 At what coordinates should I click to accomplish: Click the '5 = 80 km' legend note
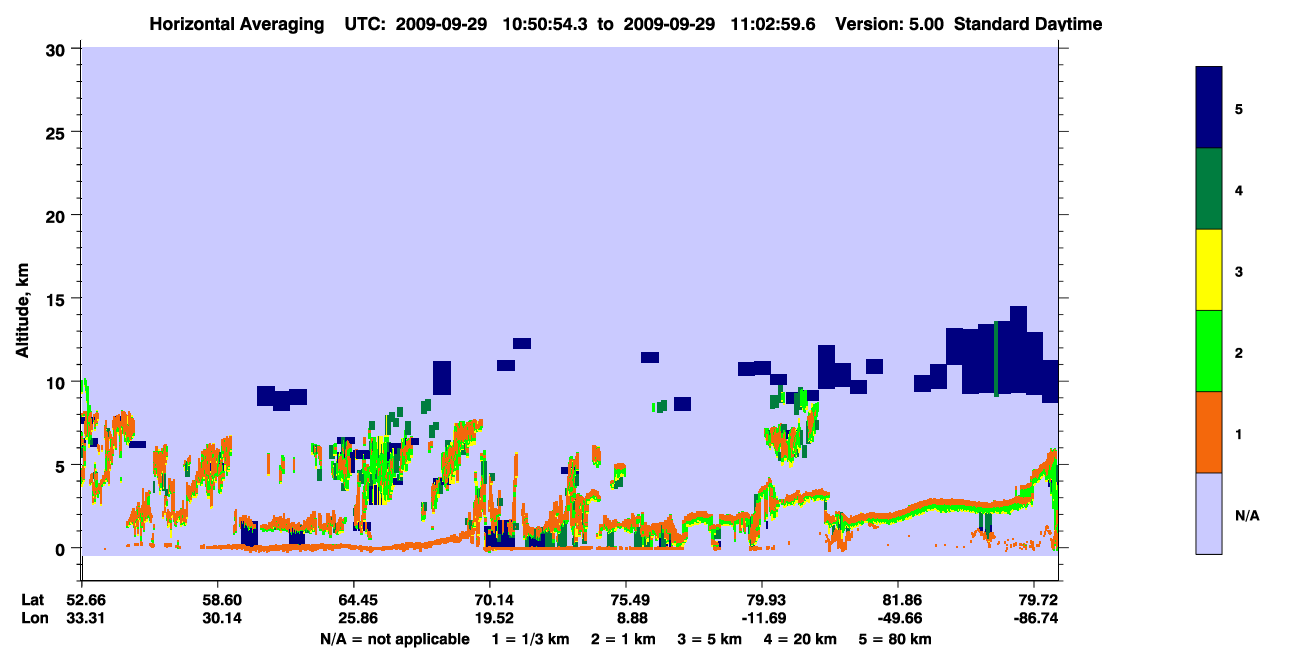(897, 639)
